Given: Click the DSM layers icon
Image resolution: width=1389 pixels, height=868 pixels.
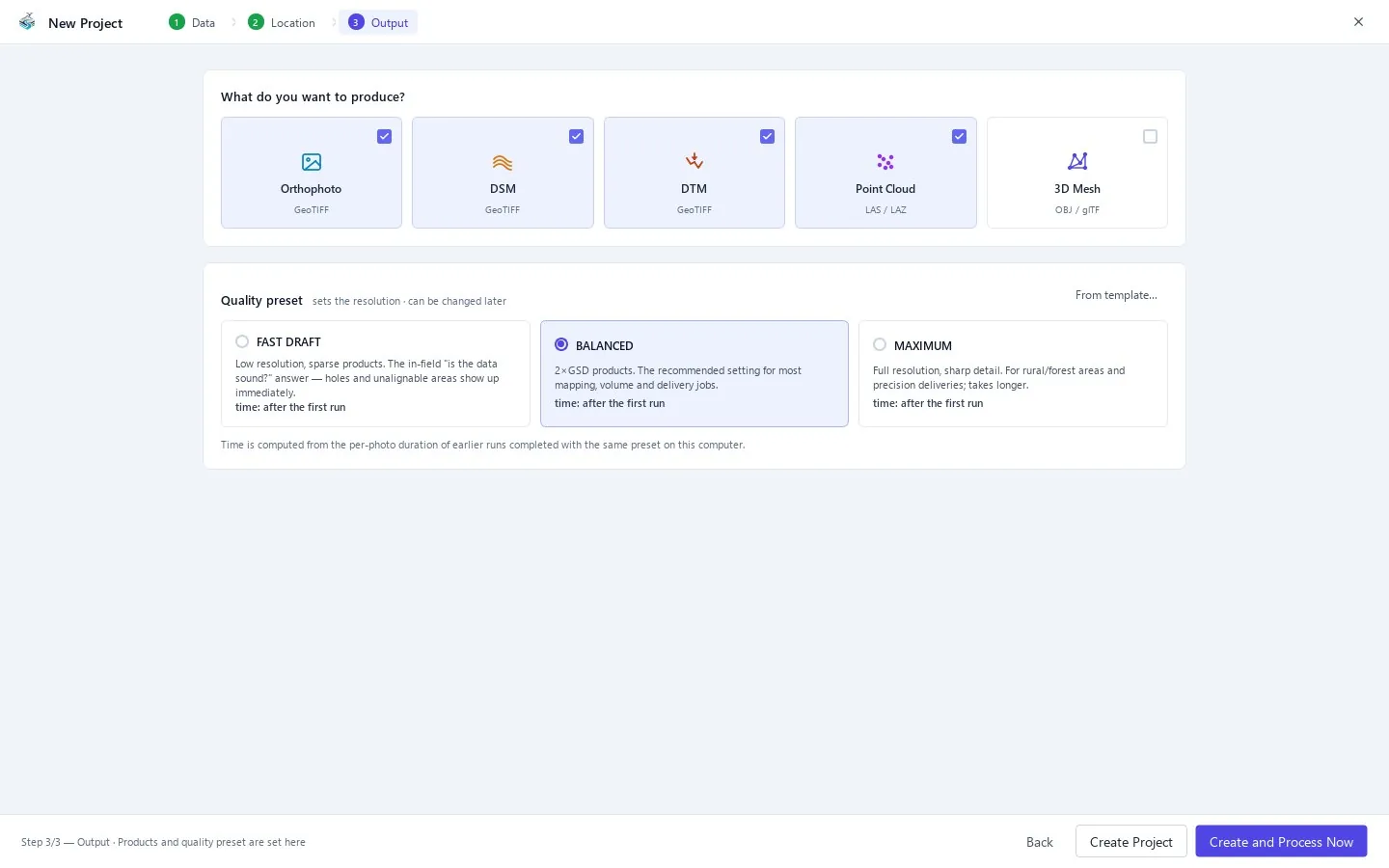Looking at the screenshot, I should pyautogui.click(x=503, y=162).
